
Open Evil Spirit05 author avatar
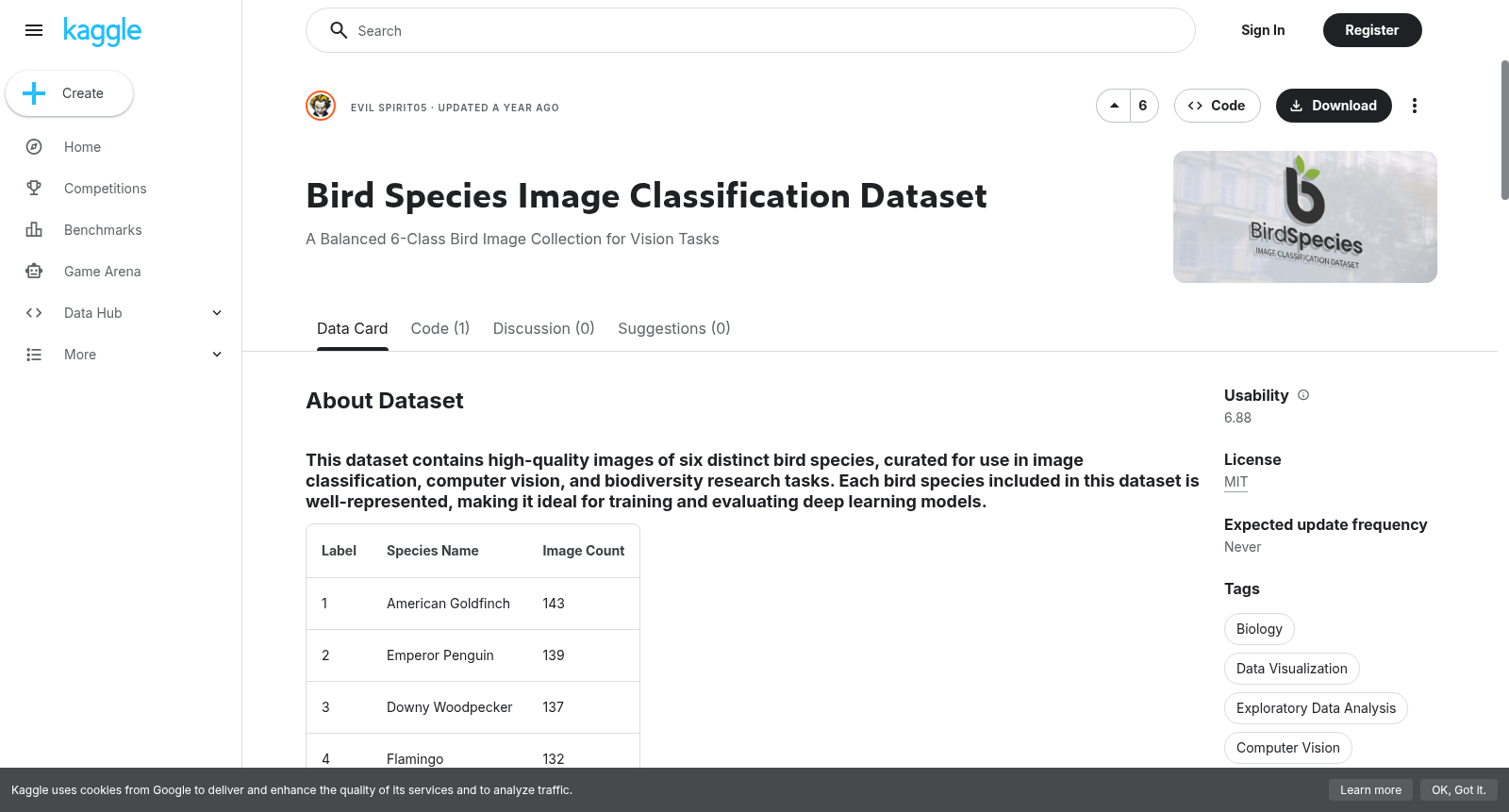[x=321, y=106]
